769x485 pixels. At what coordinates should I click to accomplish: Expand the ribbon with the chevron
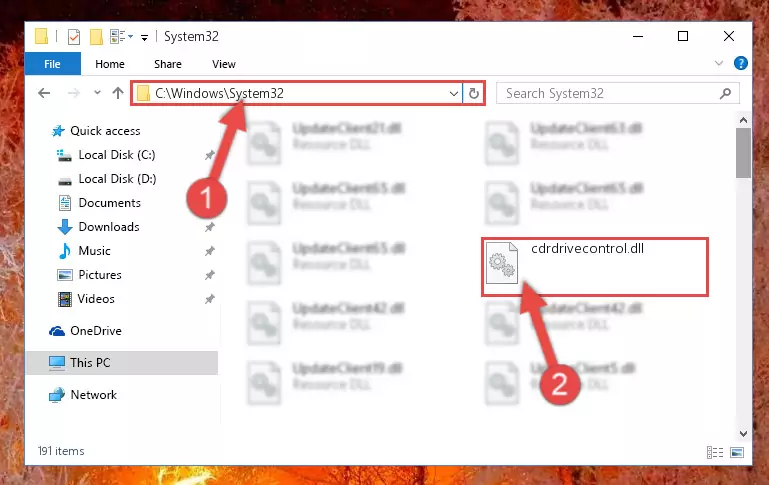[718, 63]
